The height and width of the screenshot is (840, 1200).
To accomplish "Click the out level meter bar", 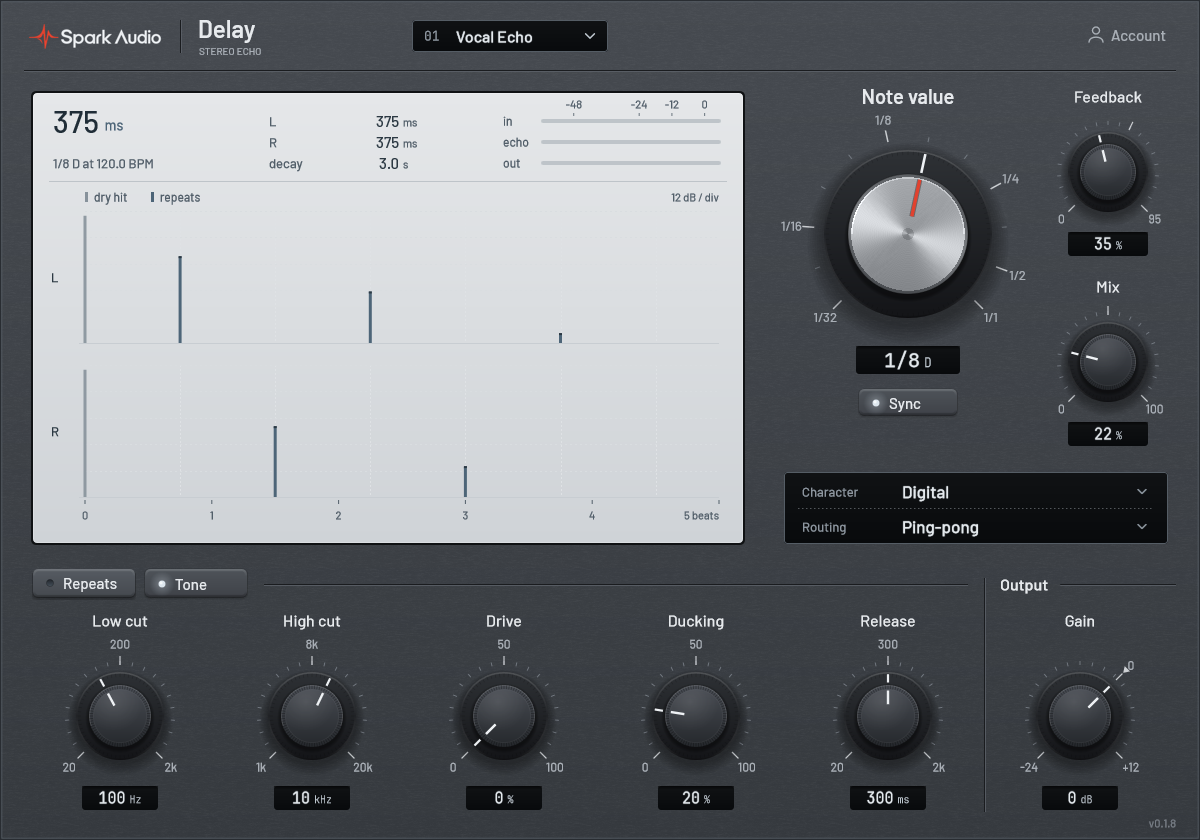I will 631,163.
